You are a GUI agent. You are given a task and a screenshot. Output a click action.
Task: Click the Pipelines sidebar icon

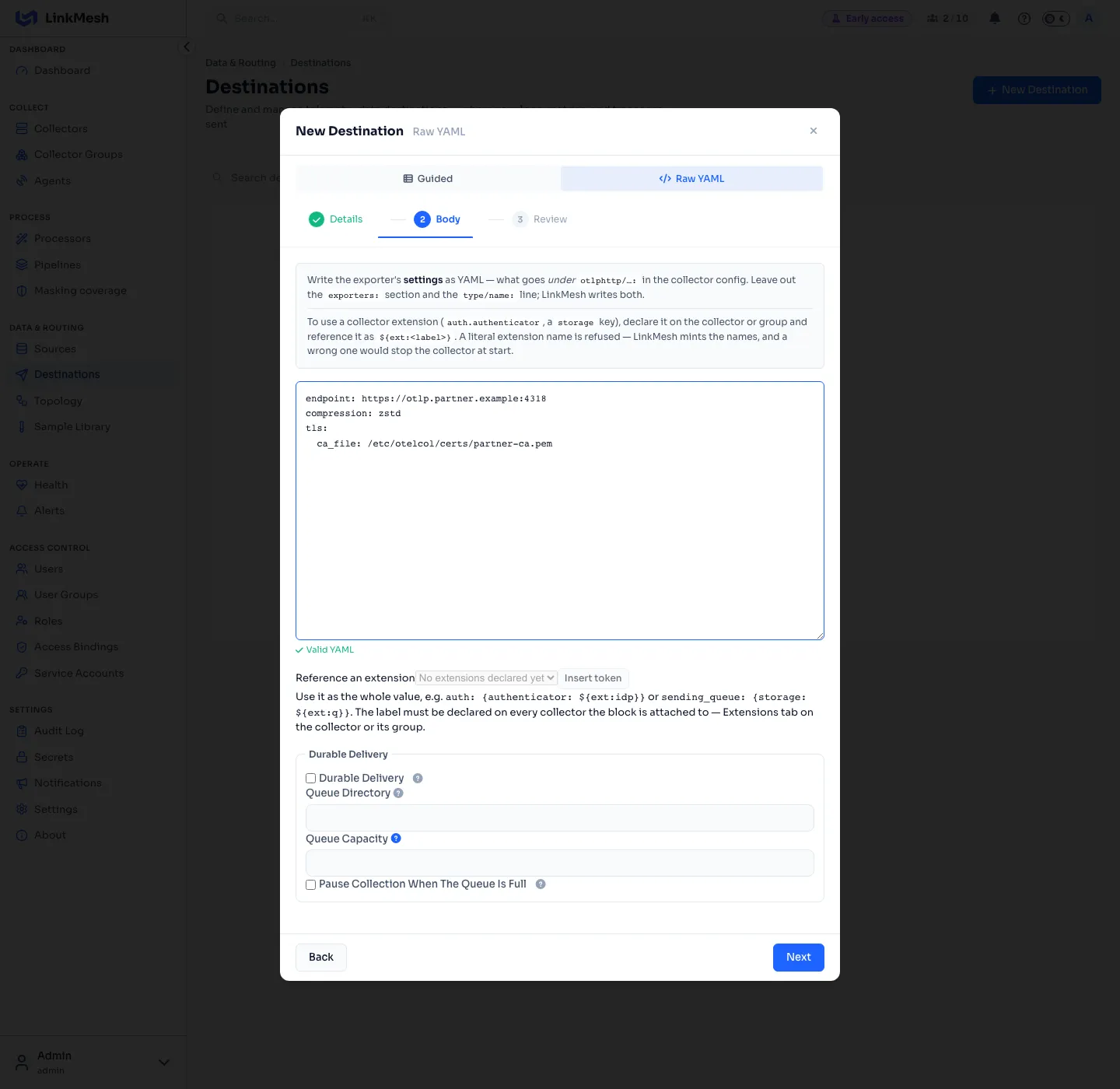click(x=22, y=265)
